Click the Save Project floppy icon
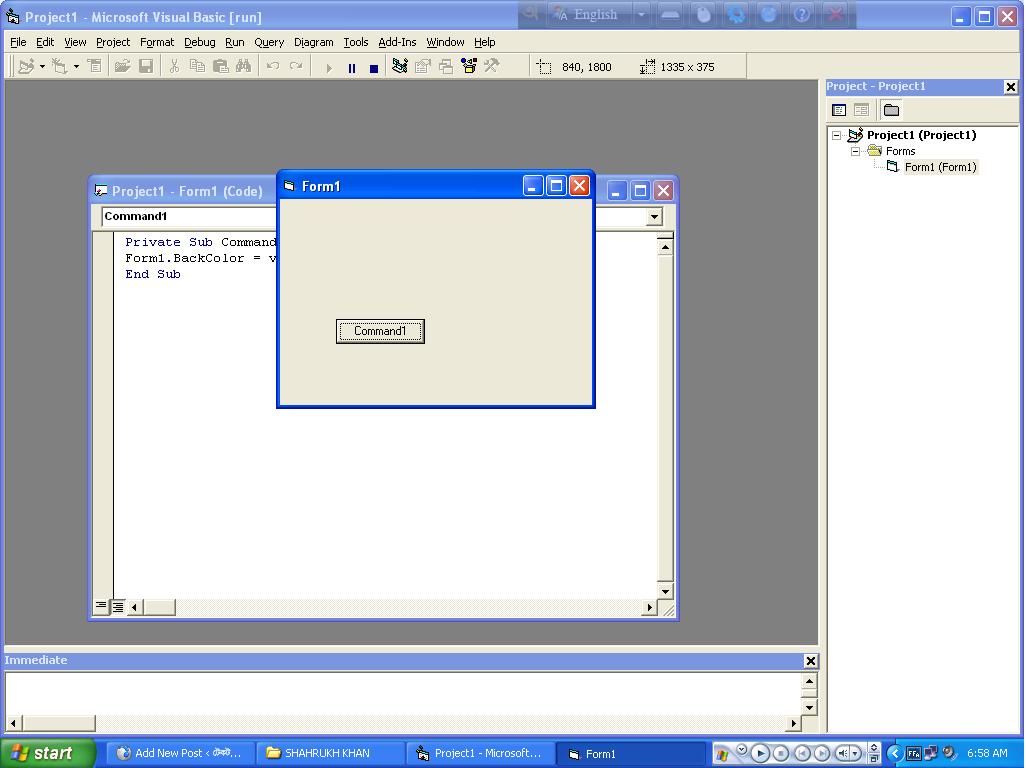This screenshot has width=1026, height=768. coord(146,66)
